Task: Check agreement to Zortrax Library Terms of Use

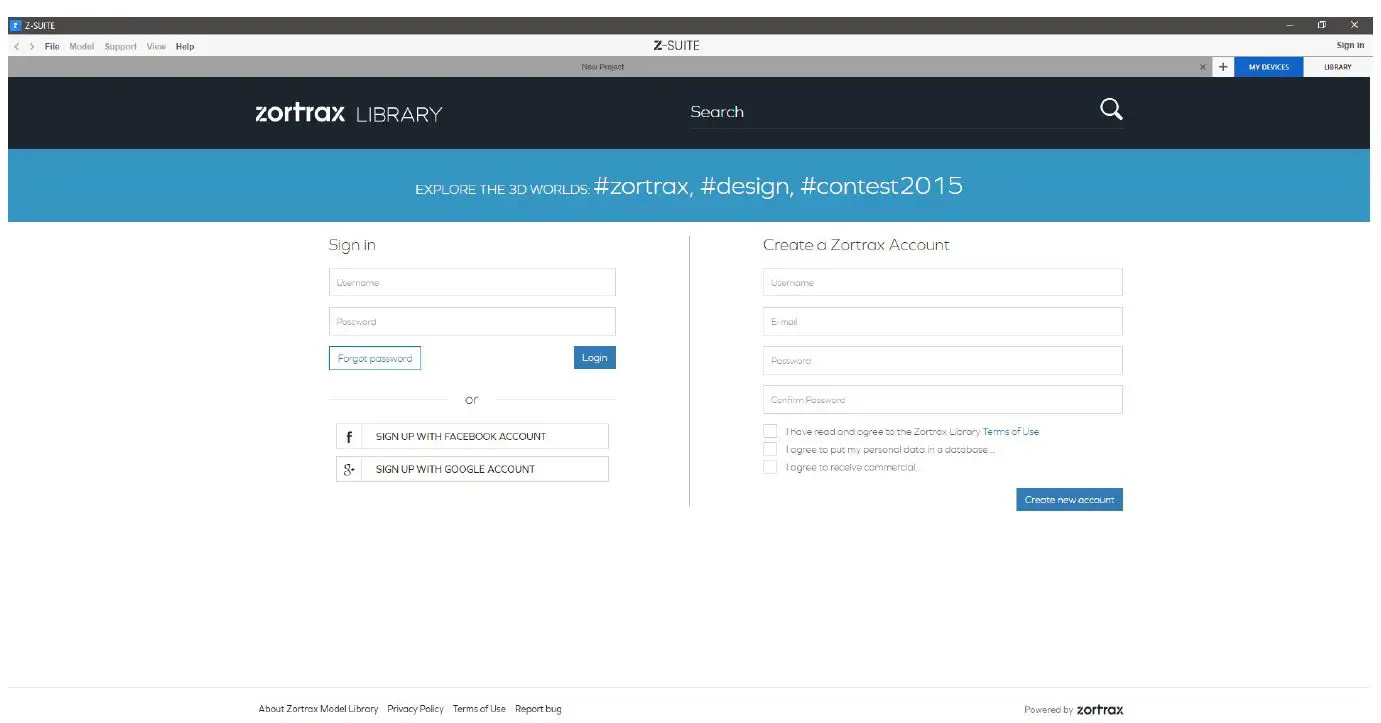Action: click(770, 431)
